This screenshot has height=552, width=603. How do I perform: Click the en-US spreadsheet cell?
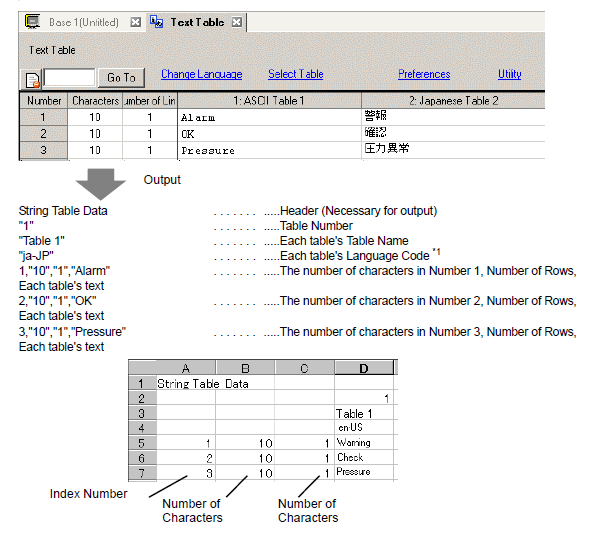pyautogui.click(x=364, y=428)
